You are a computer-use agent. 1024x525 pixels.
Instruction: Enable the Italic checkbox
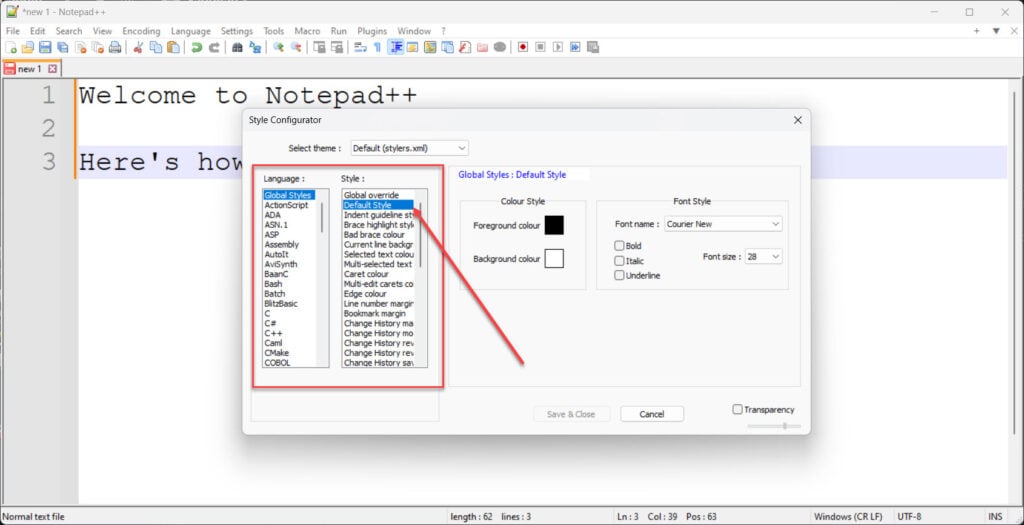(x=619, y=261)
